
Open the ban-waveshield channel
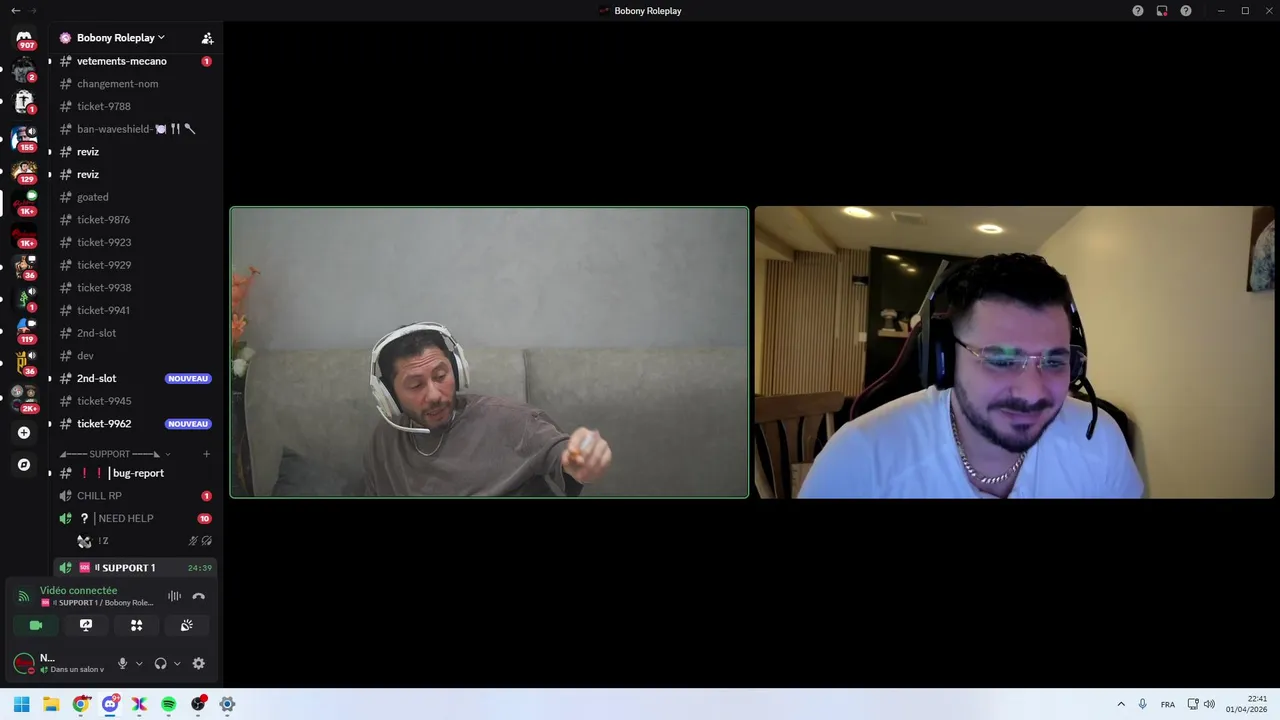click(135, 129)
